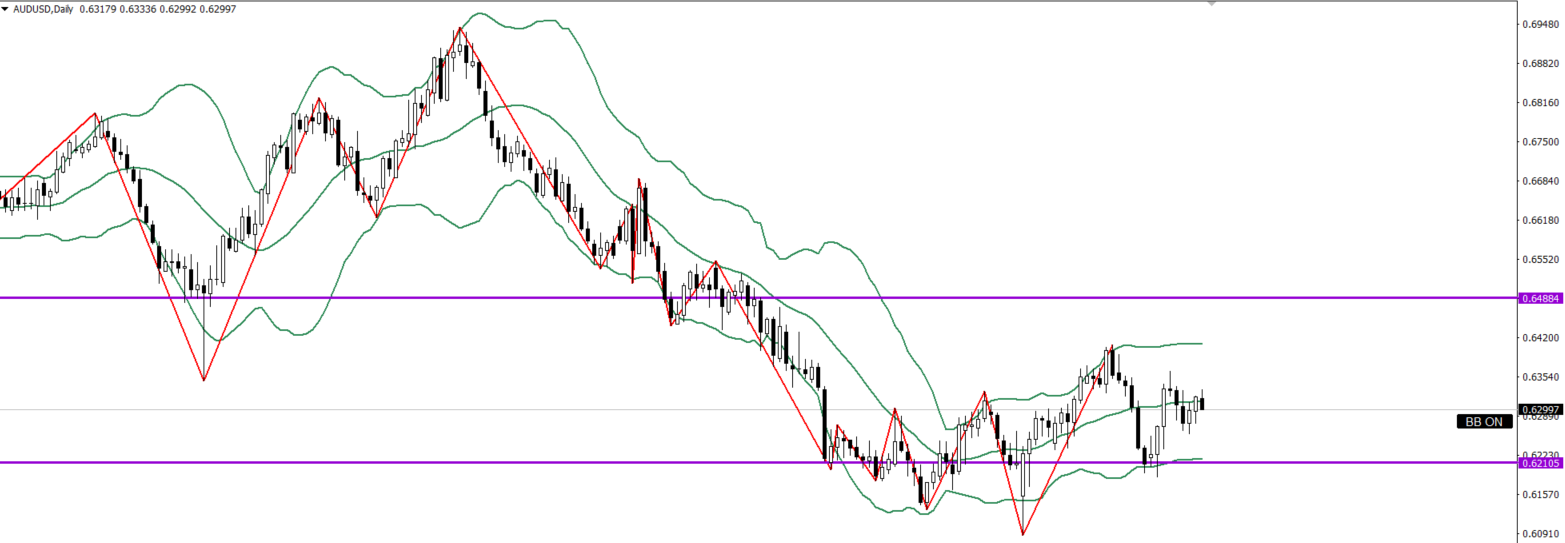Click the 0.68160 label on price axis
The image size is (1565, 543).
1541,103
